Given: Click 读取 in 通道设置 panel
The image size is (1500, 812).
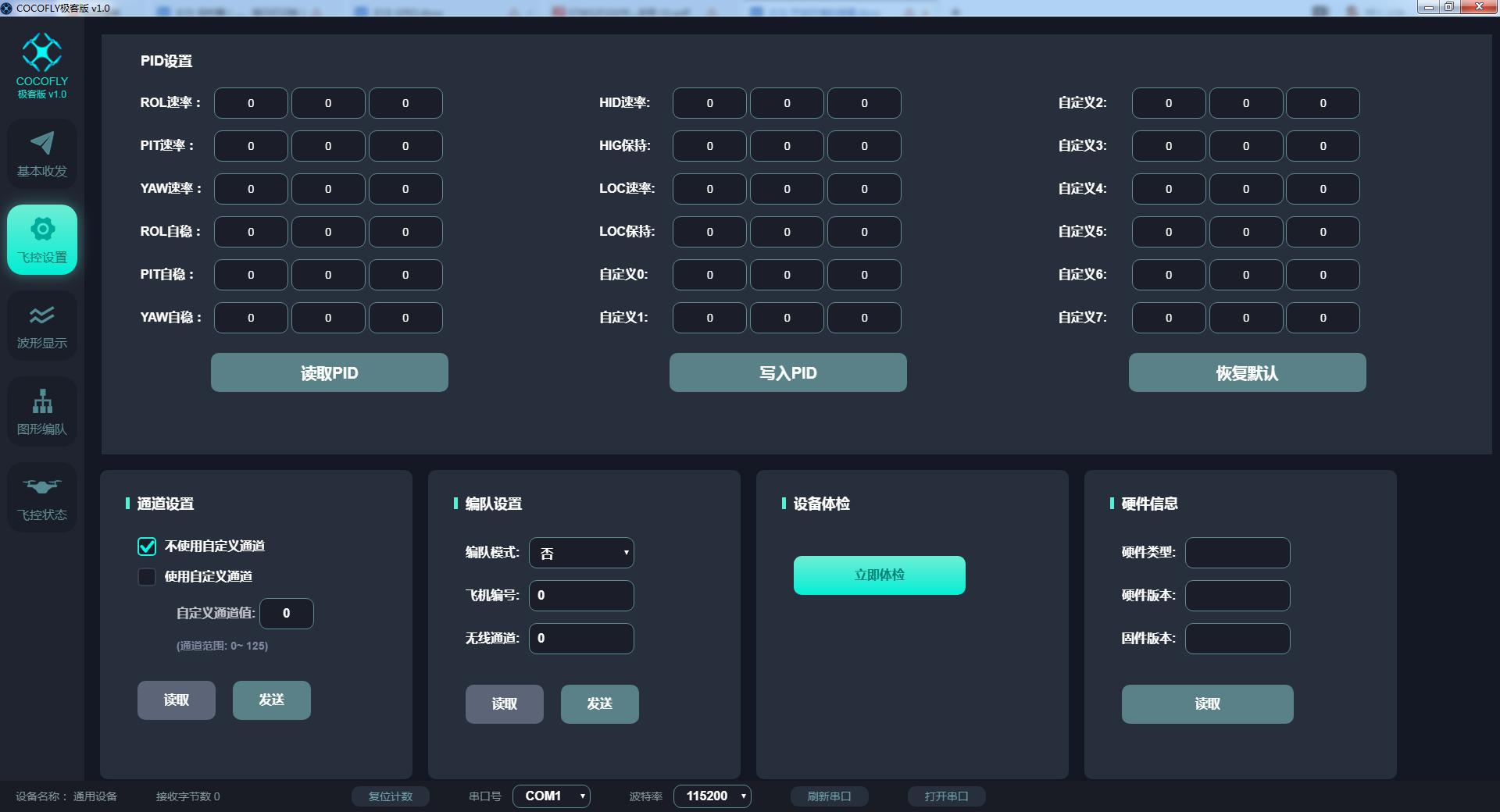Looking at the screenshot, I should pyautogui.click(x=177, y=700).
